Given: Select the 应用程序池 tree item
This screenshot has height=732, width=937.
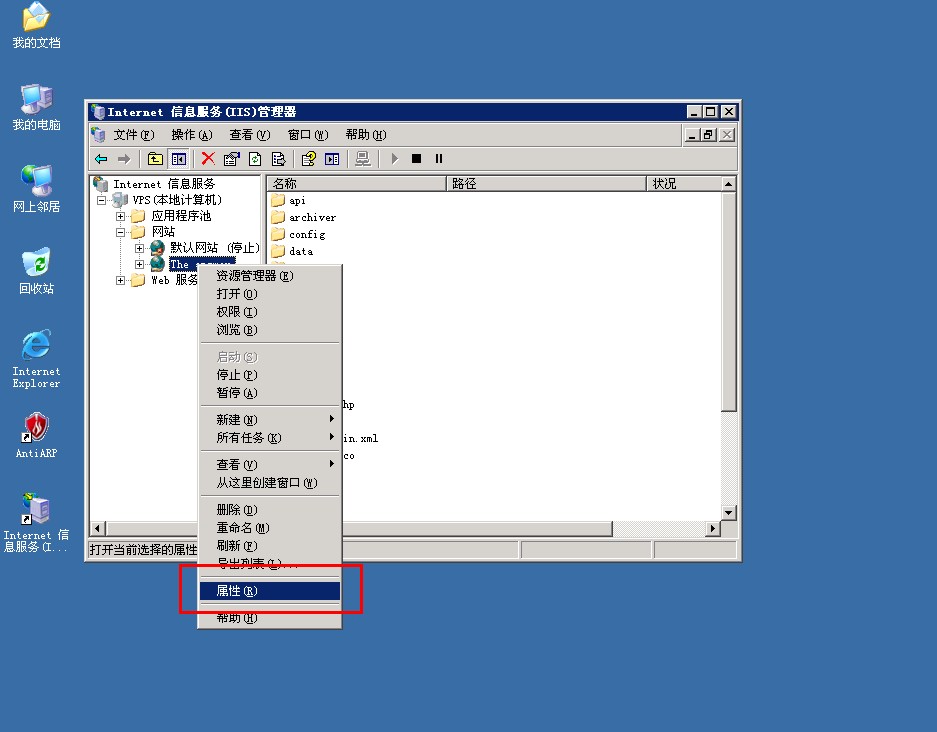Looking at the screenshot, I should click(x=181, y=216).
